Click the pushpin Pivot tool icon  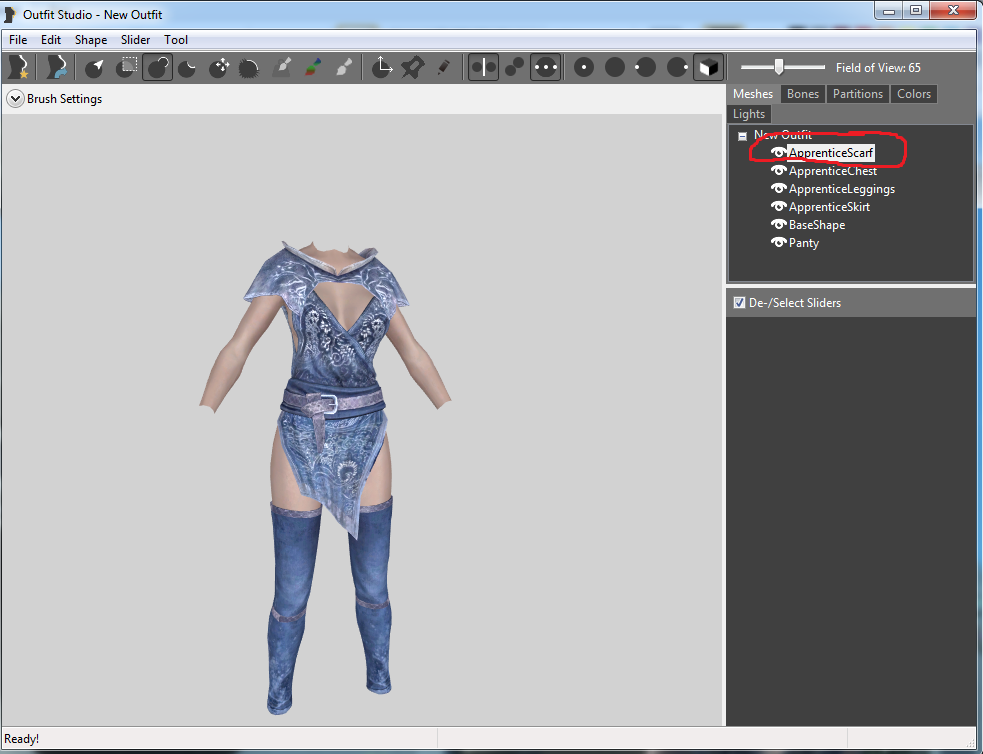[412, 67]
